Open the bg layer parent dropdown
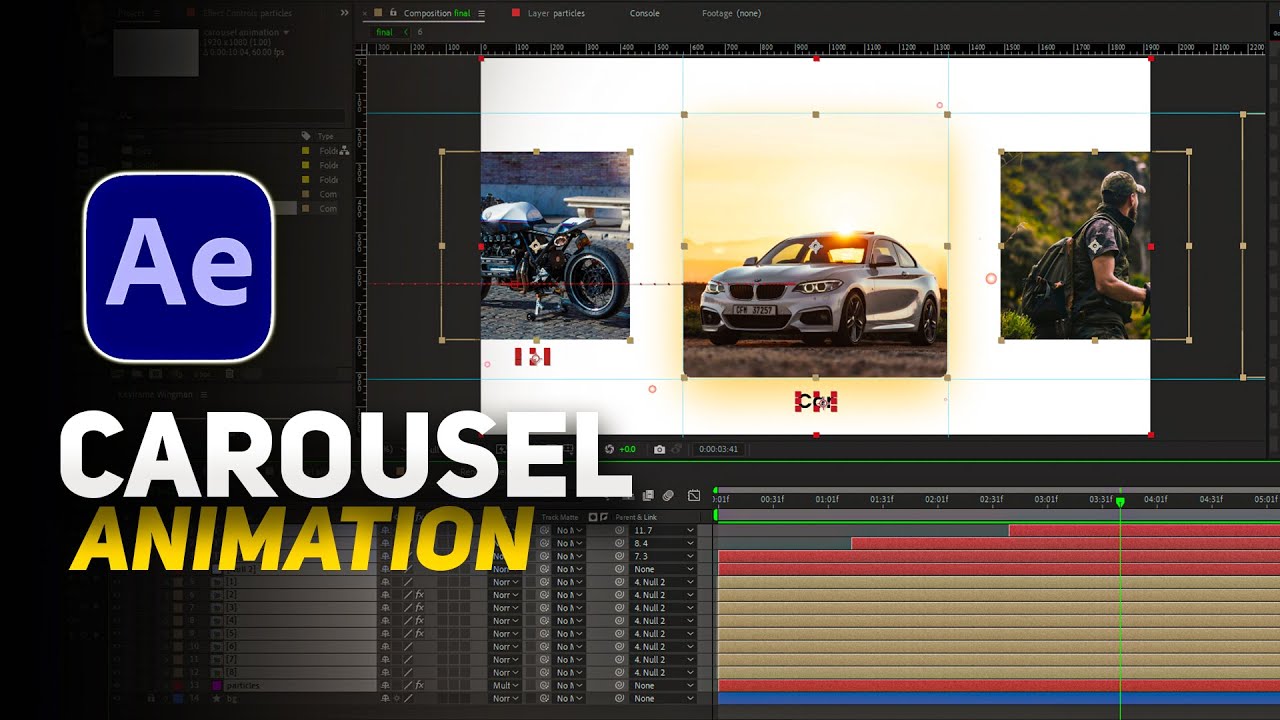 coord(663,699)
